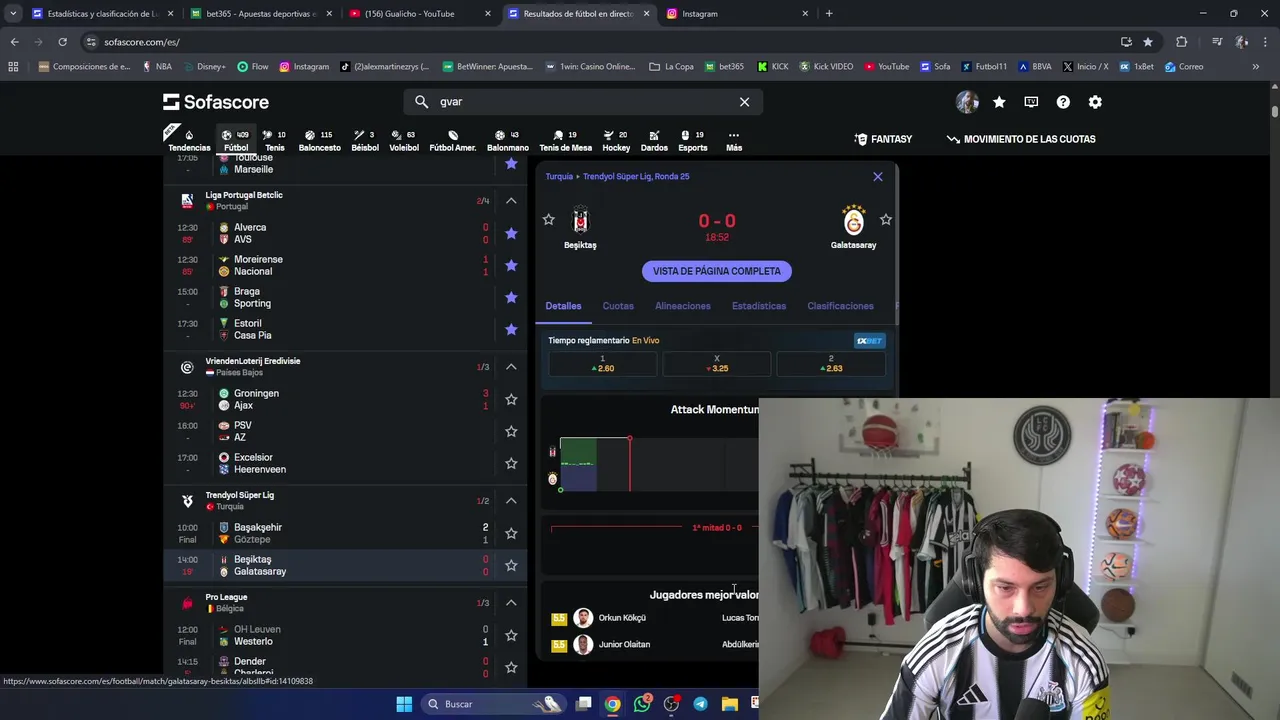
Task: Switch to the Detalles tab
Action: point(563,306)
